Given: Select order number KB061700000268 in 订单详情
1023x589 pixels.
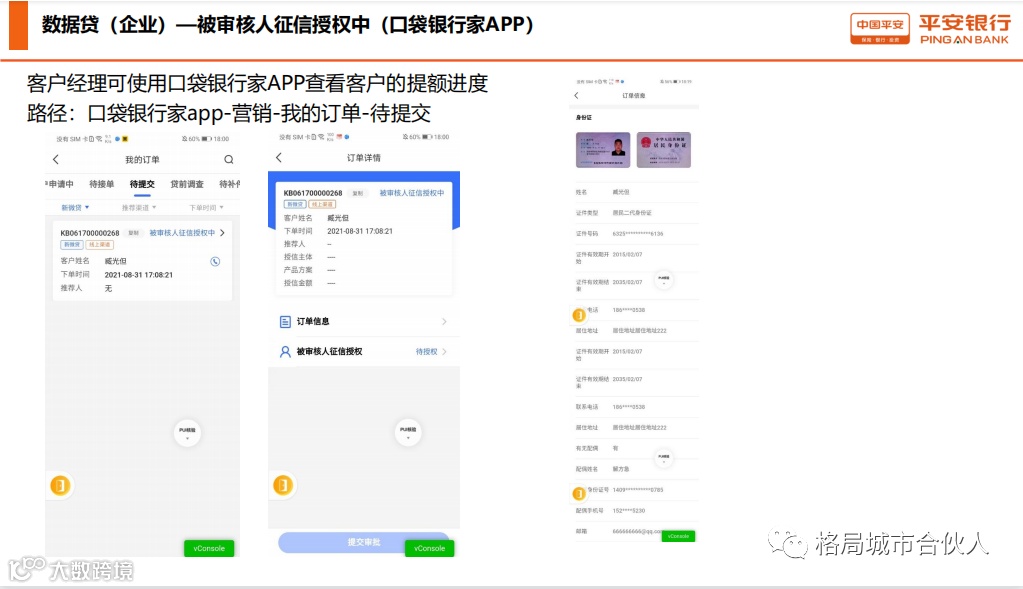Looking at the screenshot, I should click(313, 193).
